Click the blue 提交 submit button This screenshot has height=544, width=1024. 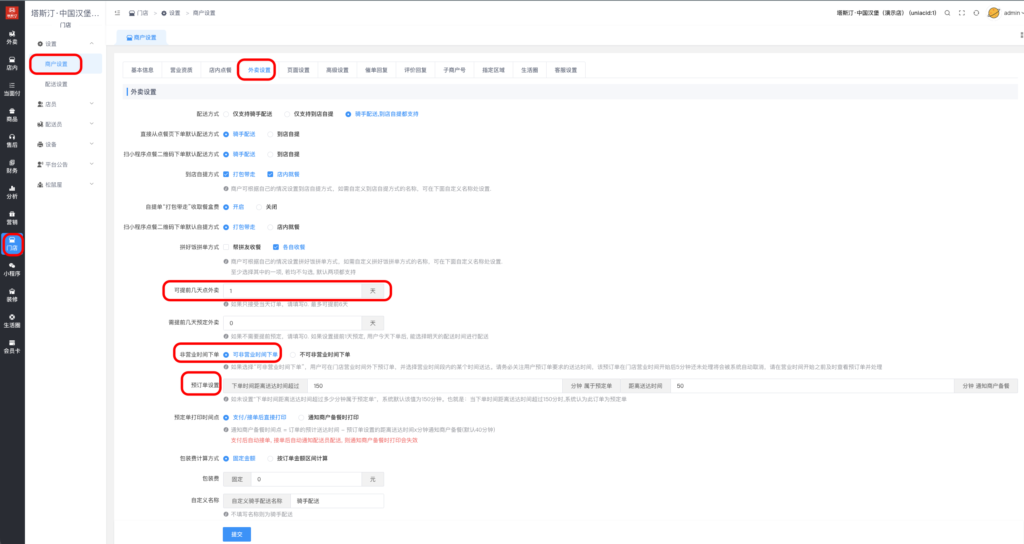tap(236, 534)
